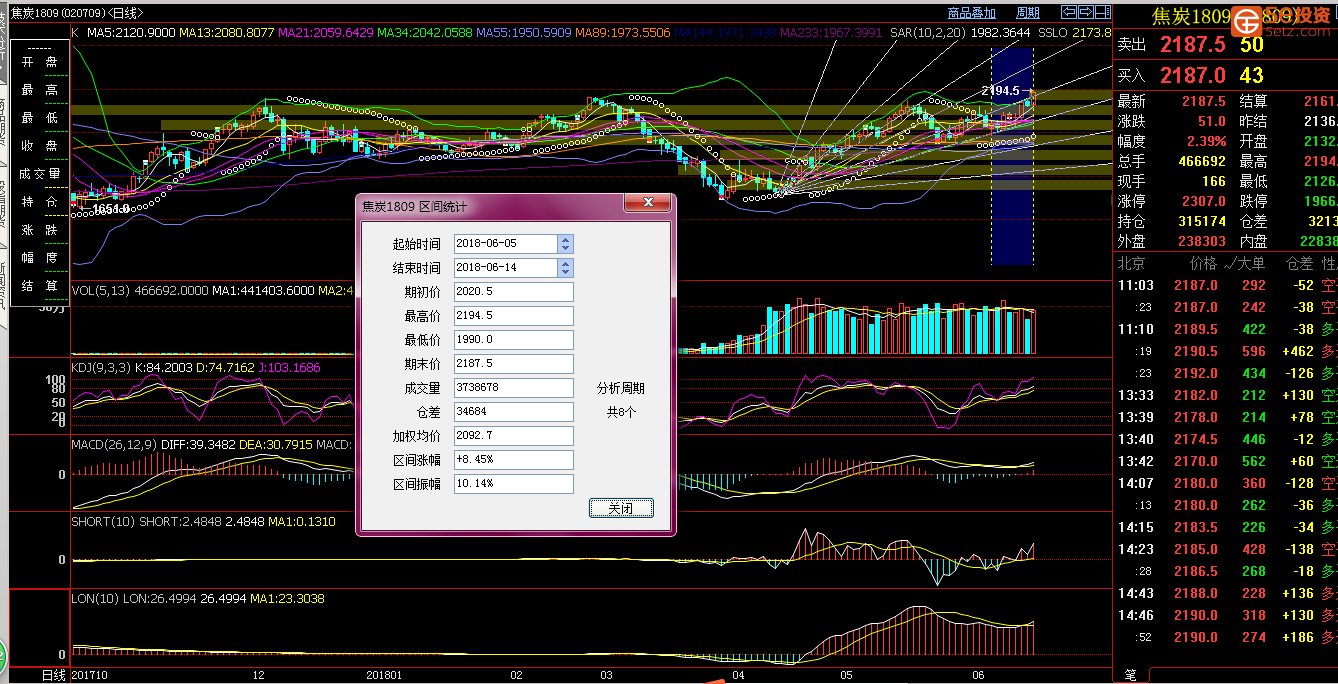Viewport: 1338px width, 684px height.
Task: Click the 北京 time column header
Action: click(1131, 264)
